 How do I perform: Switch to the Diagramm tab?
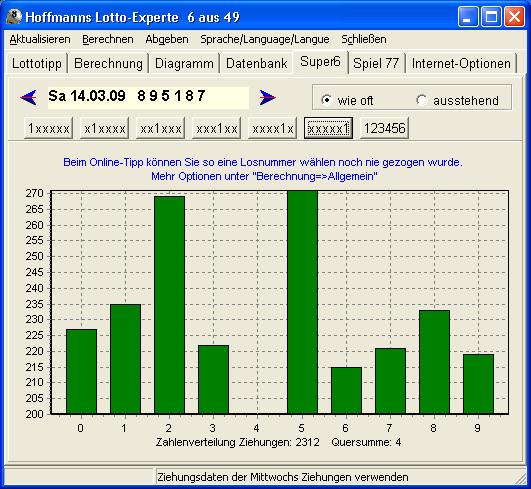pos(184,63)
